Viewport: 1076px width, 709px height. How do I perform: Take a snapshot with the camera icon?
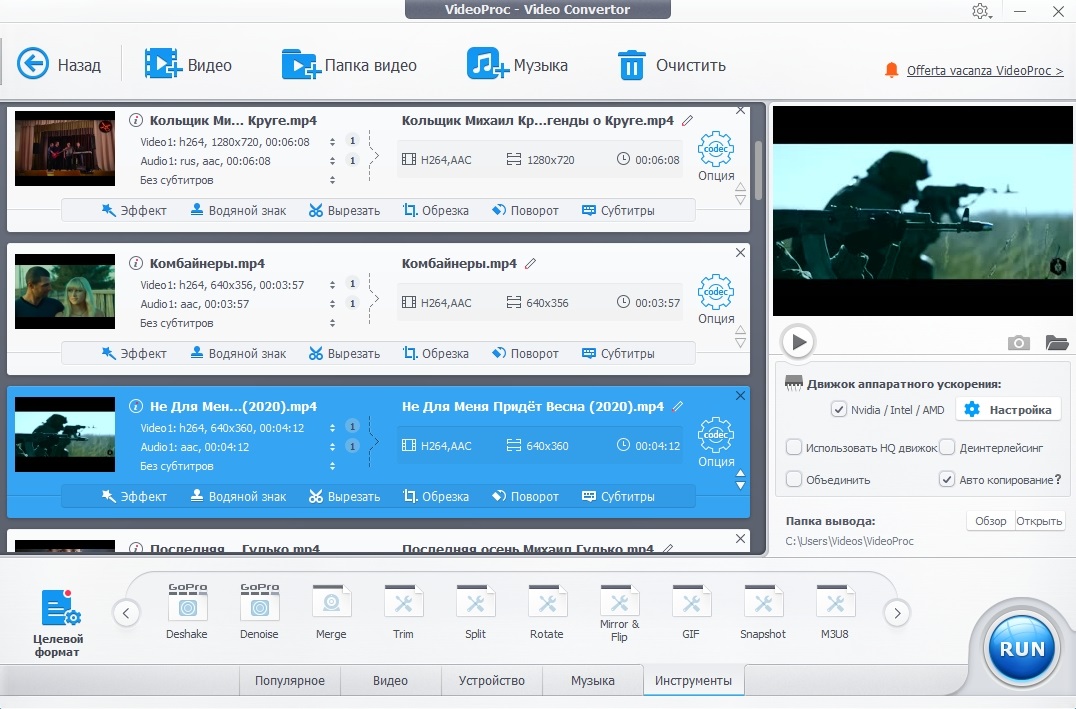coord(1018,342)
